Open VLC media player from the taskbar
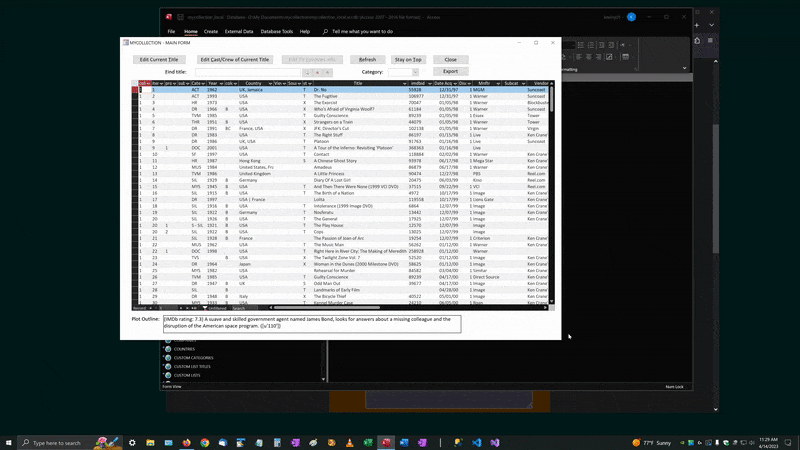The height and width of the screenshot is (450, 800). [349, 442]
